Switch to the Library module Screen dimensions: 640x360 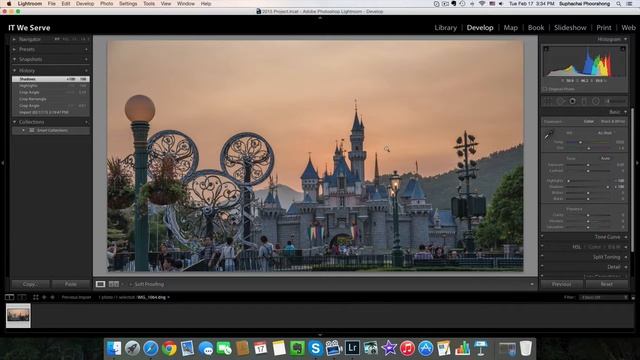[445, 28]
